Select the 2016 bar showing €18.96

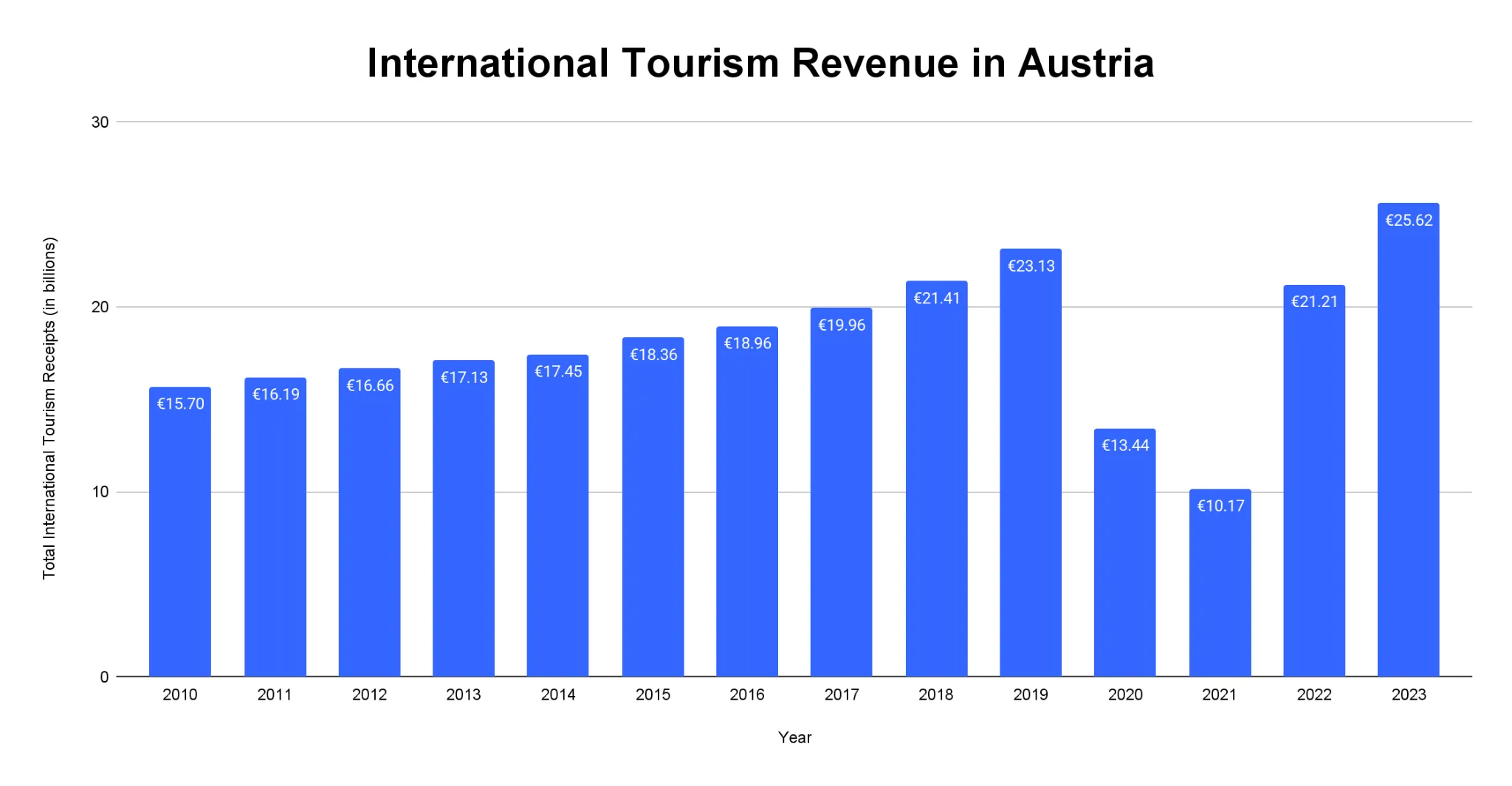click(x=747, y=501)
